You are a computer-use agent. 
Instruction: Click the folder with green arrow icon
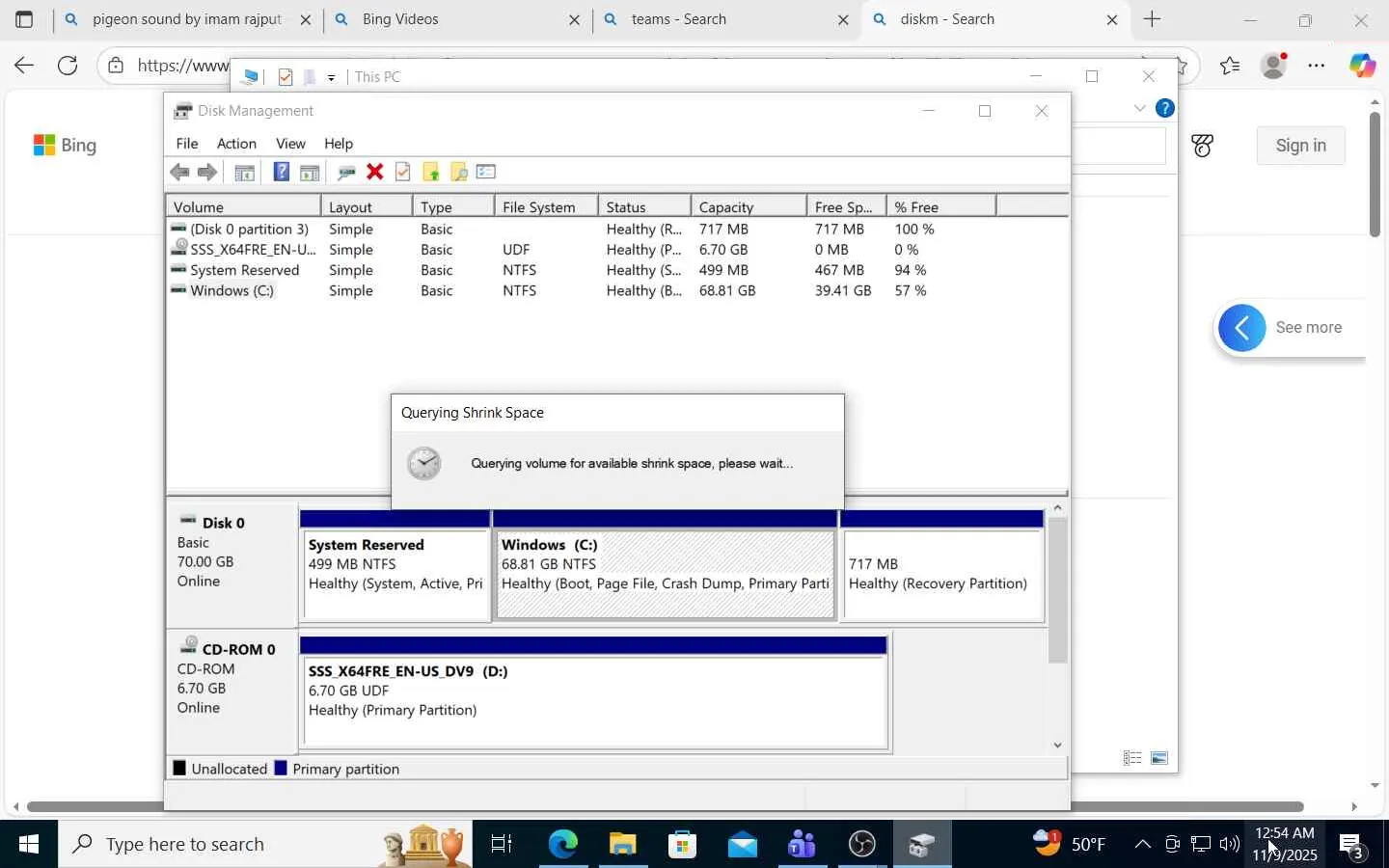[431, 172]
